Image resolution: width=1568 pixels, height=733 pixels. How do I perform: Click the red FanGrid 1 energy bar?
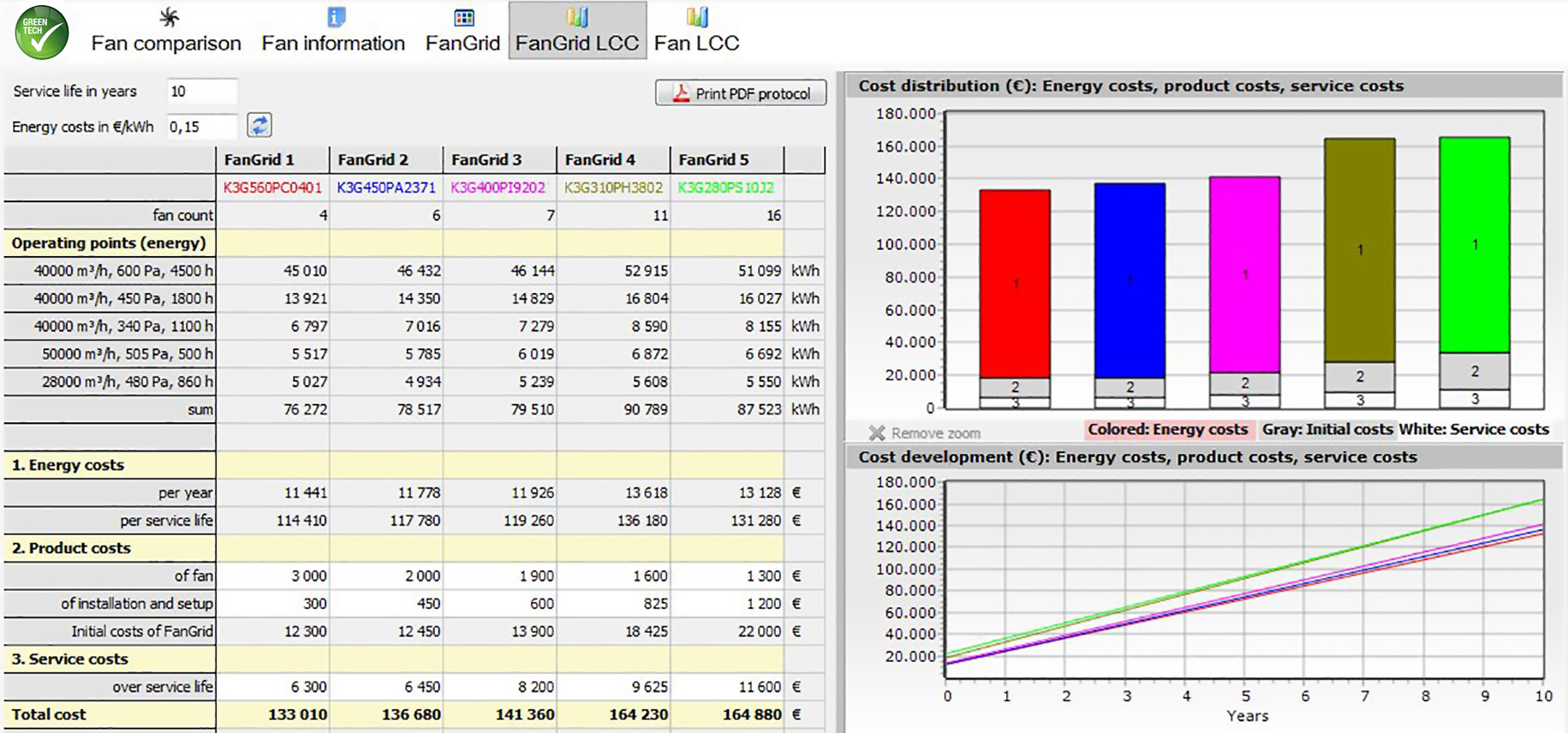[x=1015, y=283]
